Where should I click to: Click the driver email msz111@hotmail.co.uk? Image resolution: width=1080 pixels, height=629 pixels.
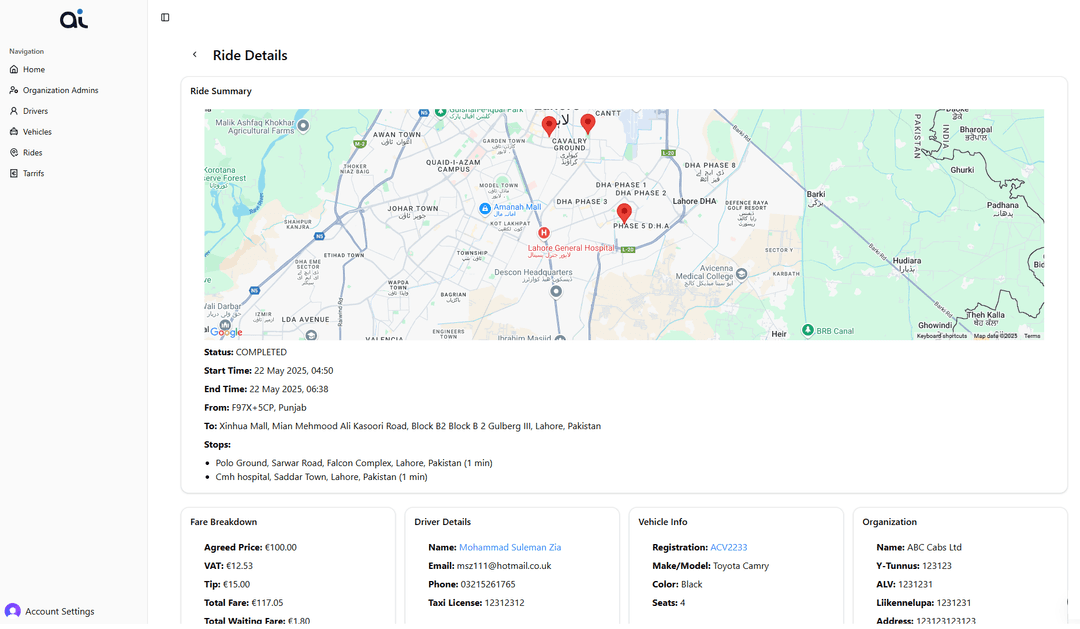pos(503,566)
